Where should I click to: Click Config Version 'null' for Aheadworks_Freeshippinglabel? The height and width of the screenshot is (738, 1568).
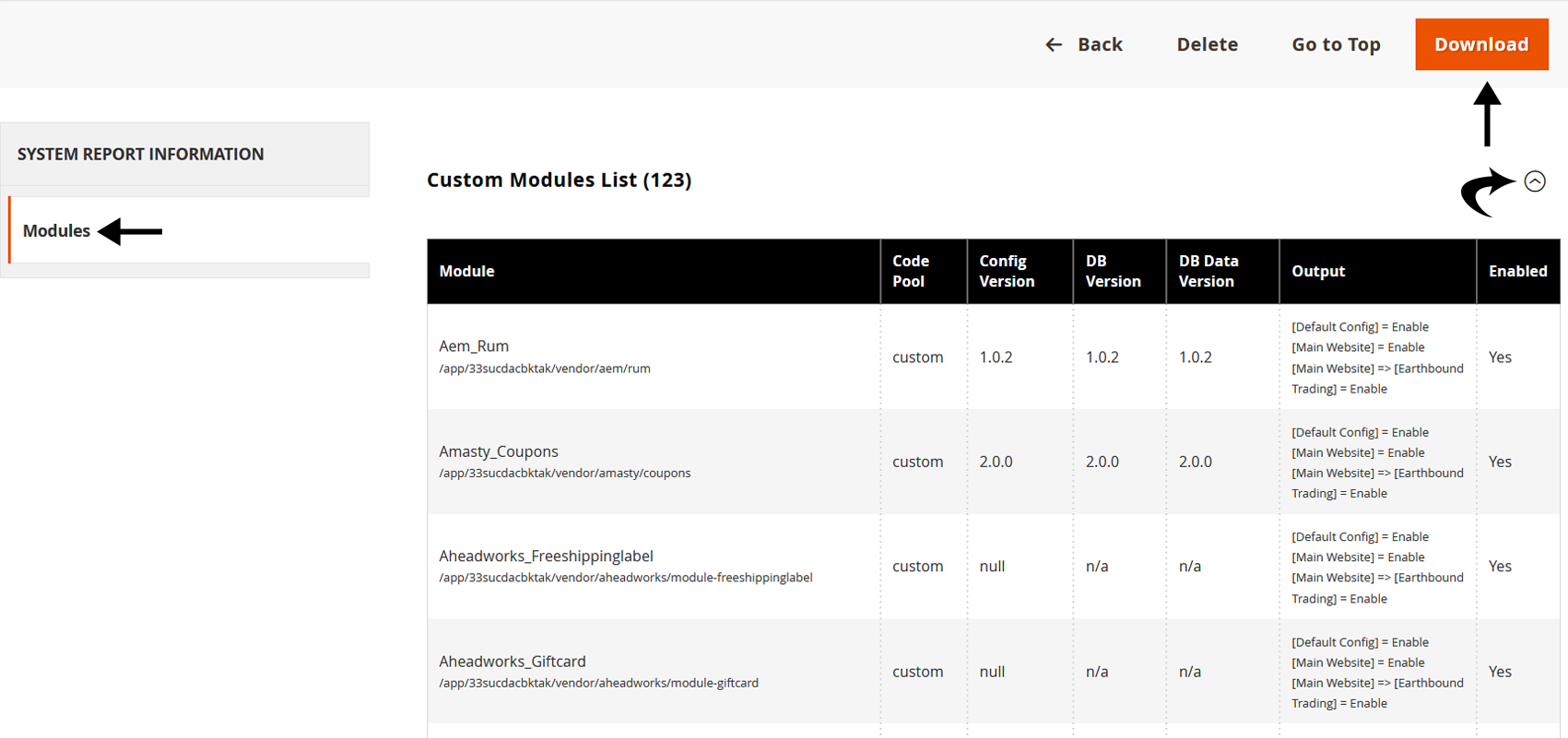[992, 567]
